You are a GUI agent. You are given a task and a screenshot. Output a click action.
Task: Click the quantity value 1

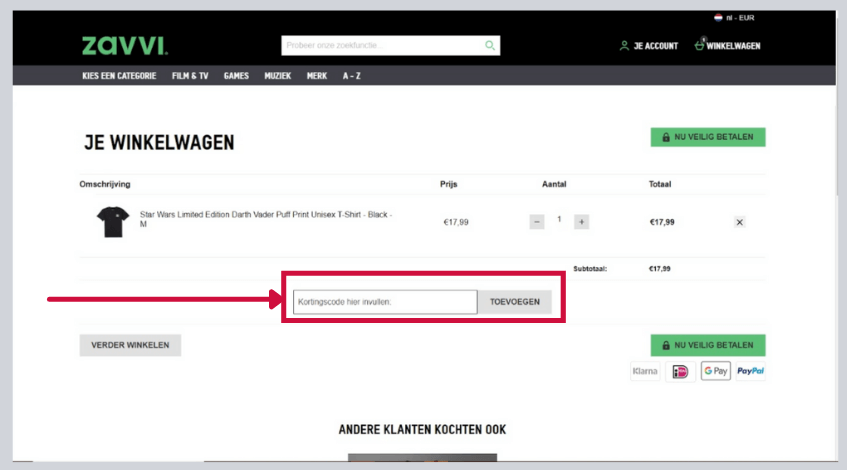(559, 219)
